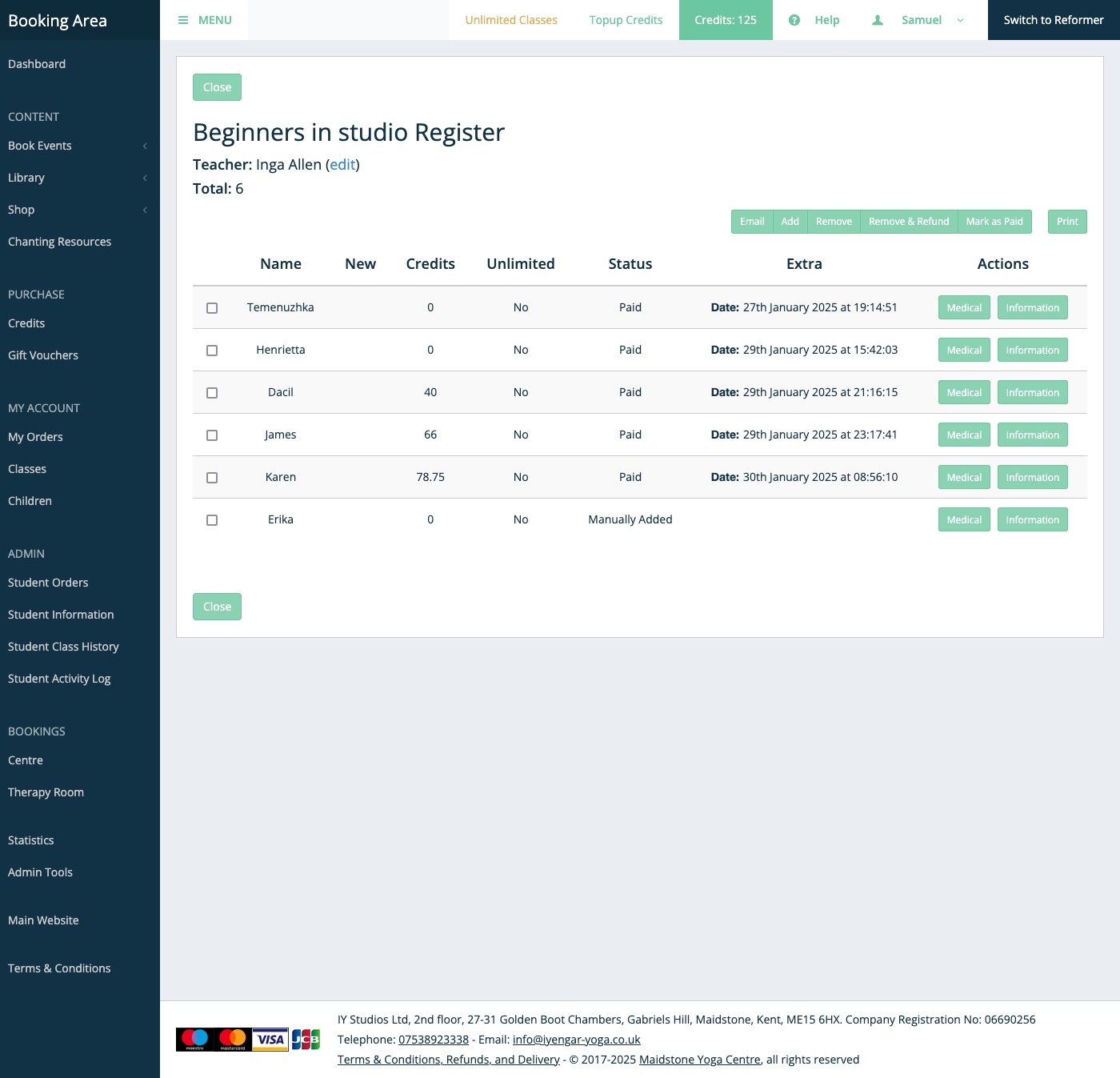Click the bottom Close button
The image size is (1120, 1078).
pos(217,607)
